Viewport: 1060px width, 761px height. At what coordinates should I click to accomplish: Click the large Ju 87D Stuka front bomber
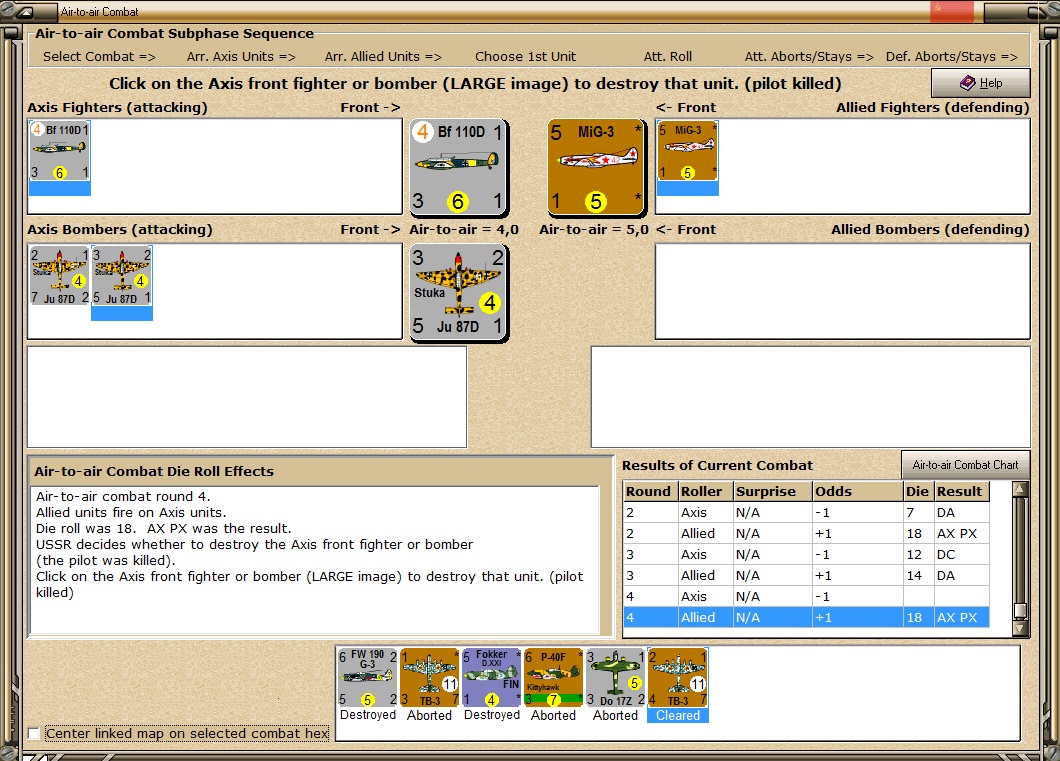click(459, 293)
